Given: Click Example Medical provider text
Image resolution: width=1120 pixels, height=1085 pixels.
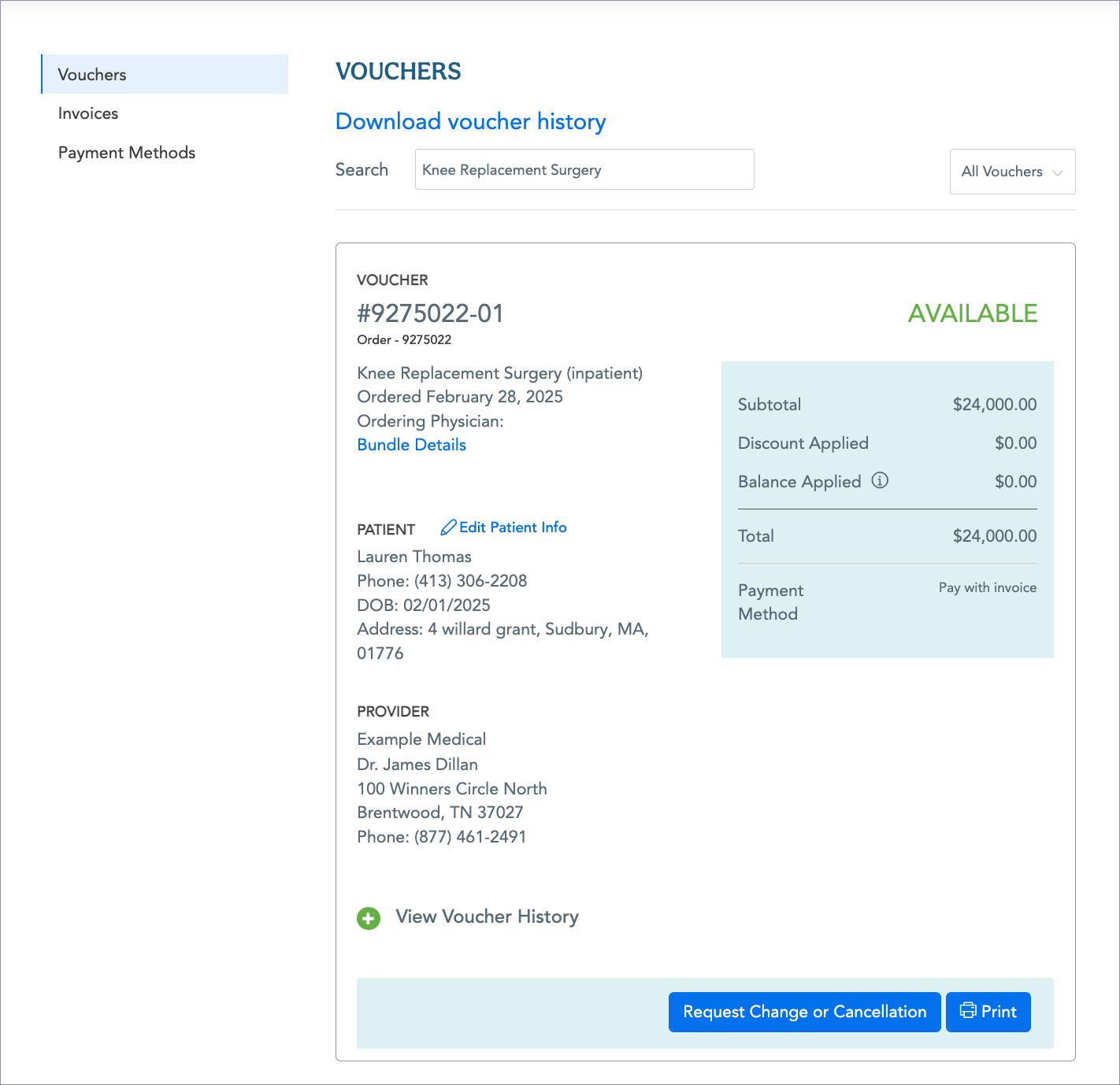Looking at the screenshot, I should coord(421,739).
